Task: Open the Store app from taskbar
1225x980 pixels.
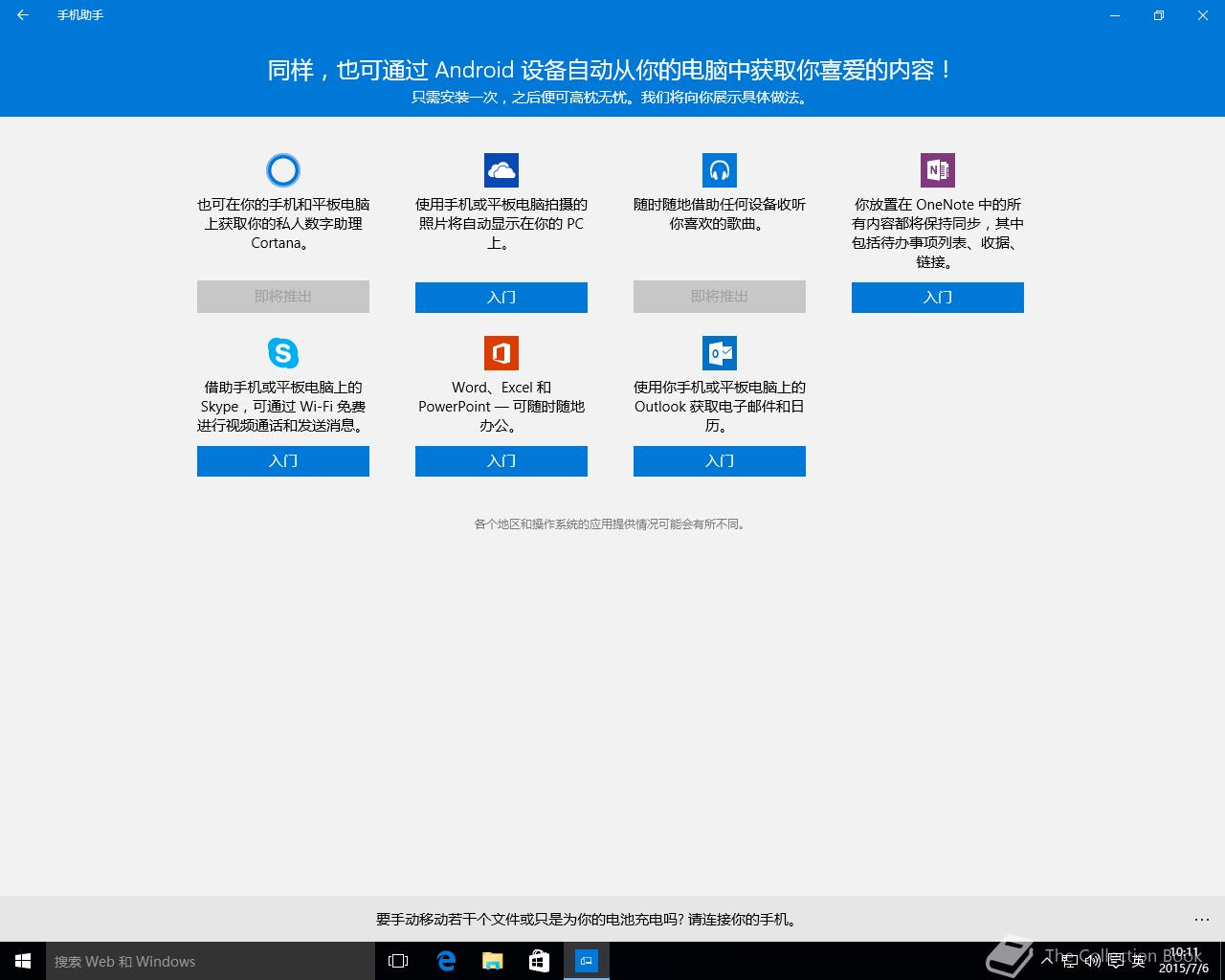Action: tap(540, 961)
